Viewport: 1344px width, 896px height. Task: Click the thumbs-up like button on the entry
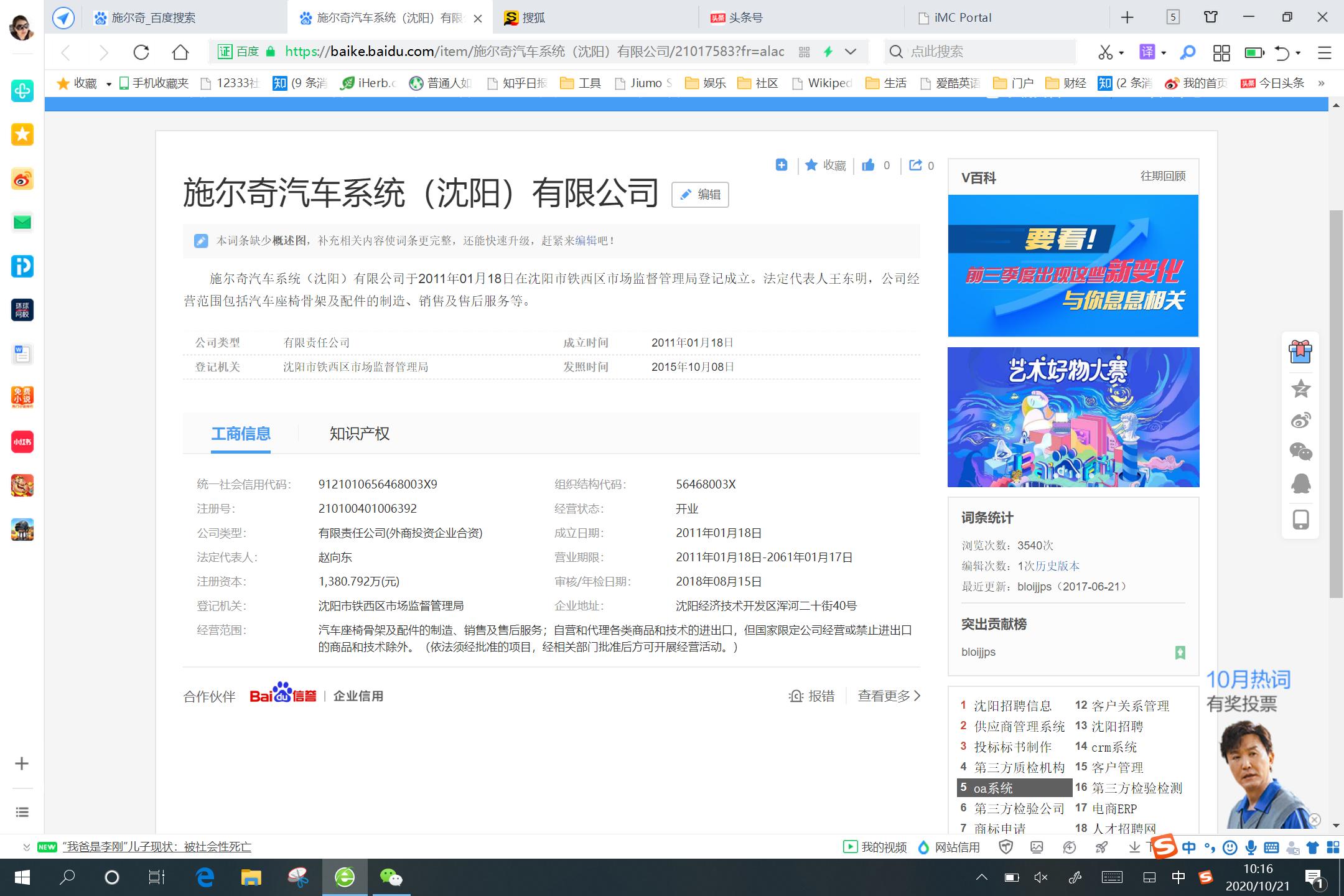(869, 166)
